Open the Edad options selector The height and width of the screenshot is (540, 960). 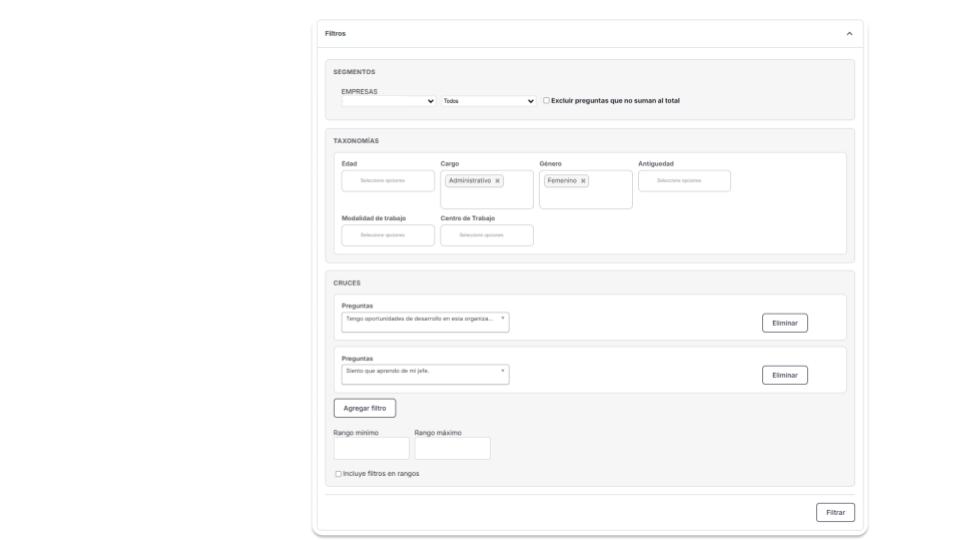click(388, 181)
